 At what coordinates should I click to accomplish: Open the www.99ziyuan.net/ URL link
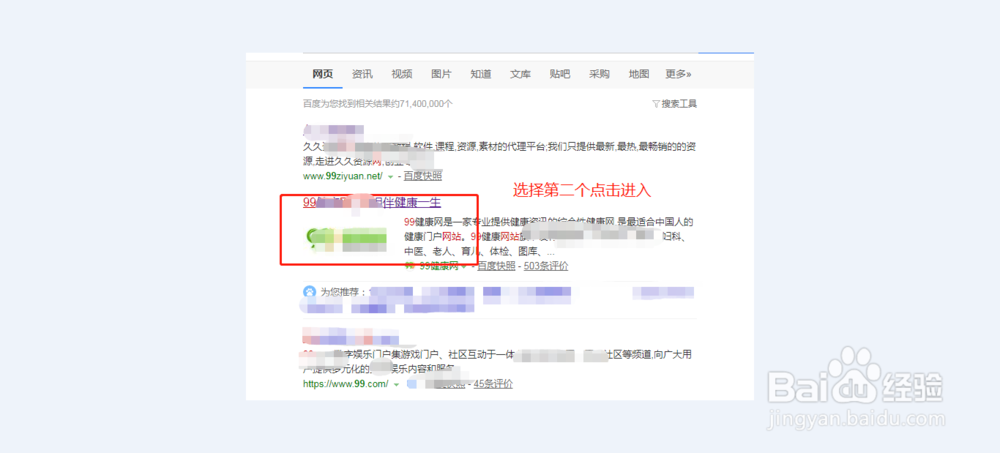pos(343,175)
